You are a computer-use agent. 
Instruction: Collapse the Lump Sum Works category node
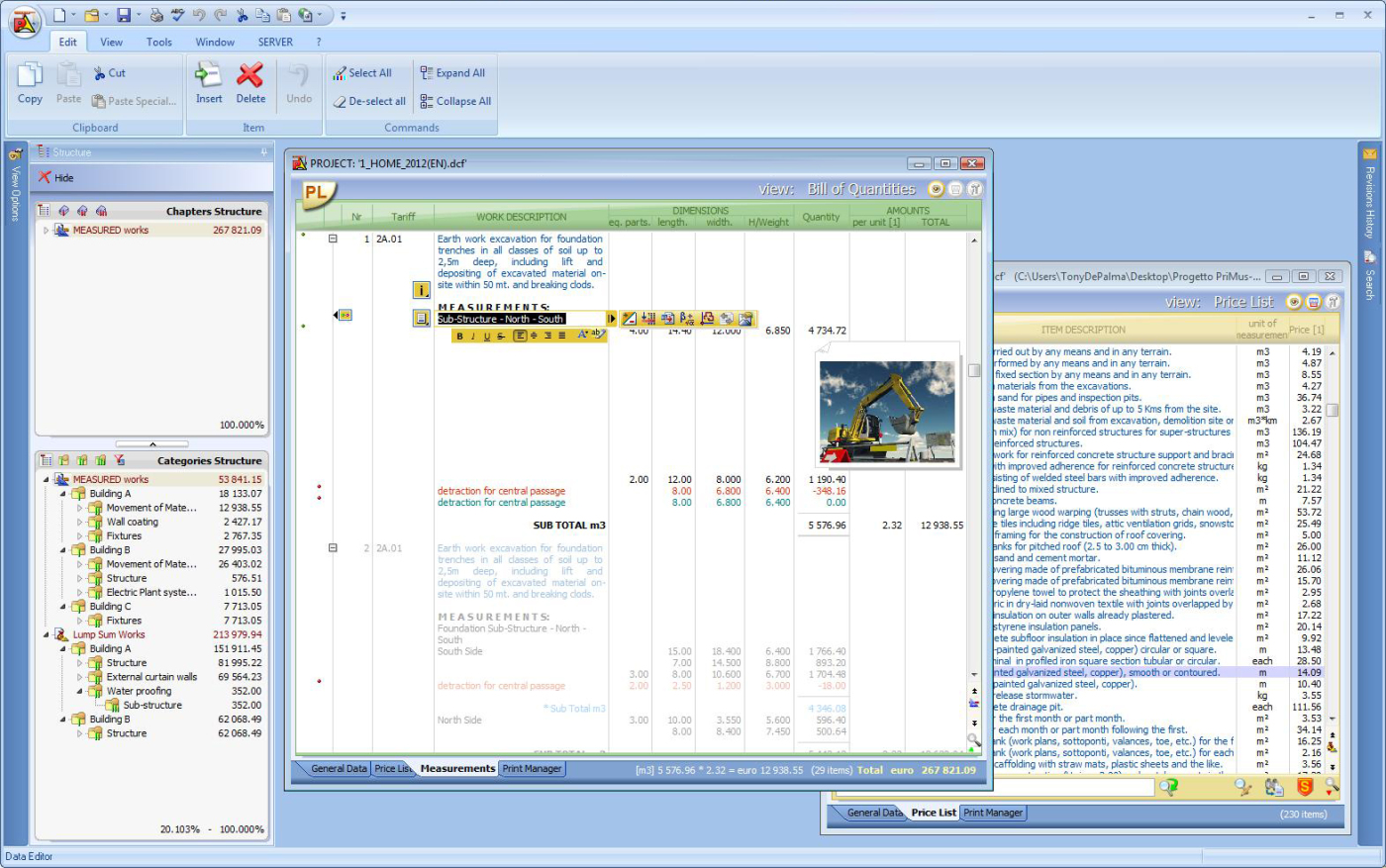[46, 634]
